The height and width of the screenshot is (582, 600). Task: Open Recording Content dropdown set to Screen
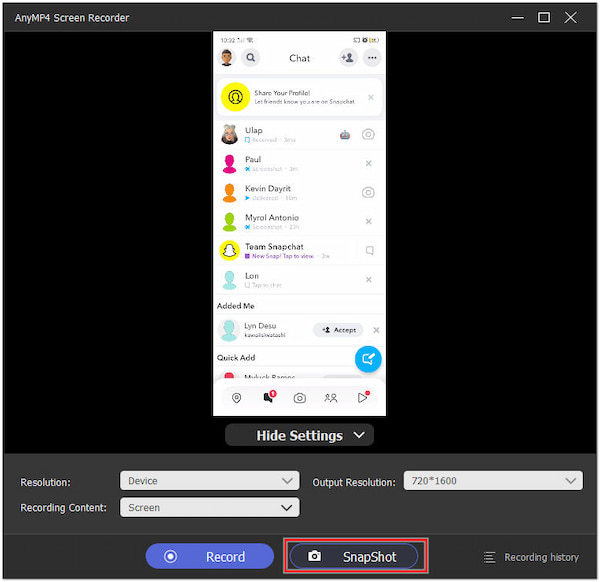[x=210, y=507]
